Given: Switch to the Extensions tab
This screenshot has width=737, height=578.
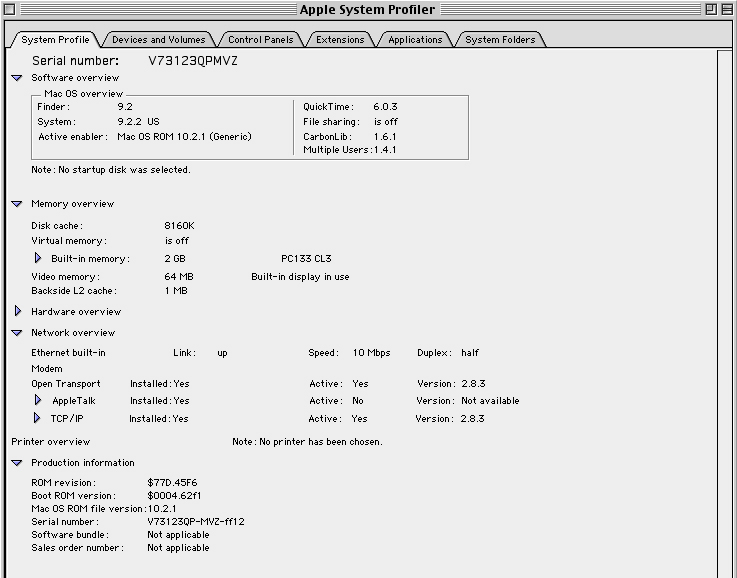Looking at the screenshot, I should (340, 40).
